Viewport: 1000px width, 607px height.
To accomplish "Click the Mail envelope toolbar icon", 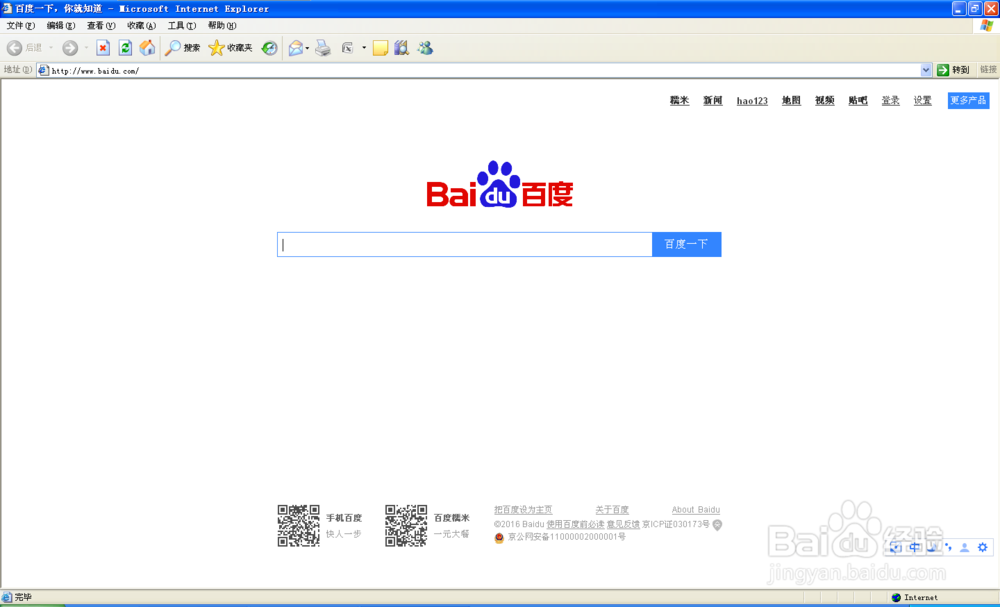I will click(295, 48).
